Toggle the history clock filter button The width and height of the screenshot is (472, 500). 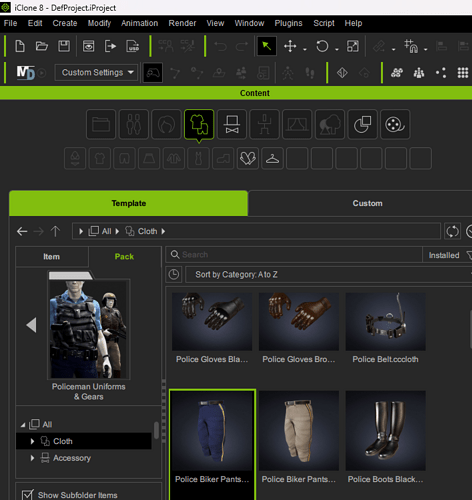174,274
